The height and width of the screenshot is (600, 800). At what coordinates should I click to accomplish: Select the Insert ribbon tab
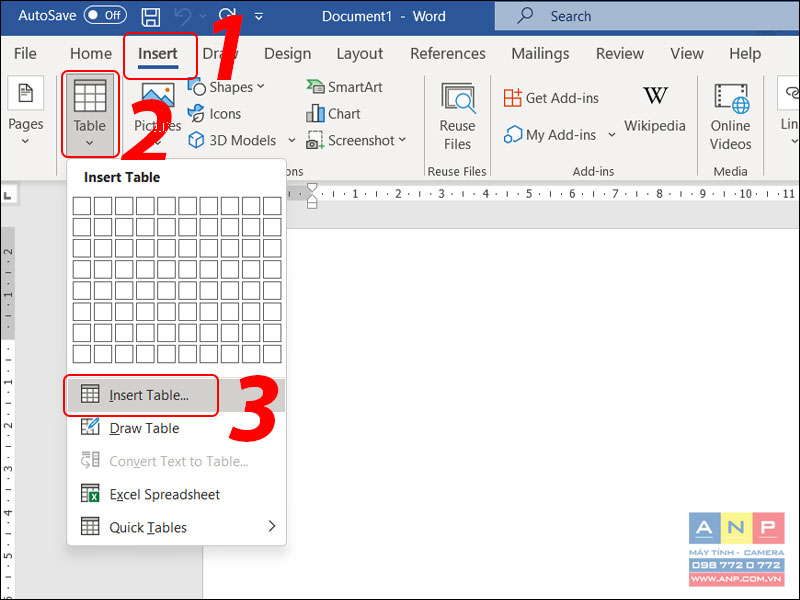tap(158, 54)
